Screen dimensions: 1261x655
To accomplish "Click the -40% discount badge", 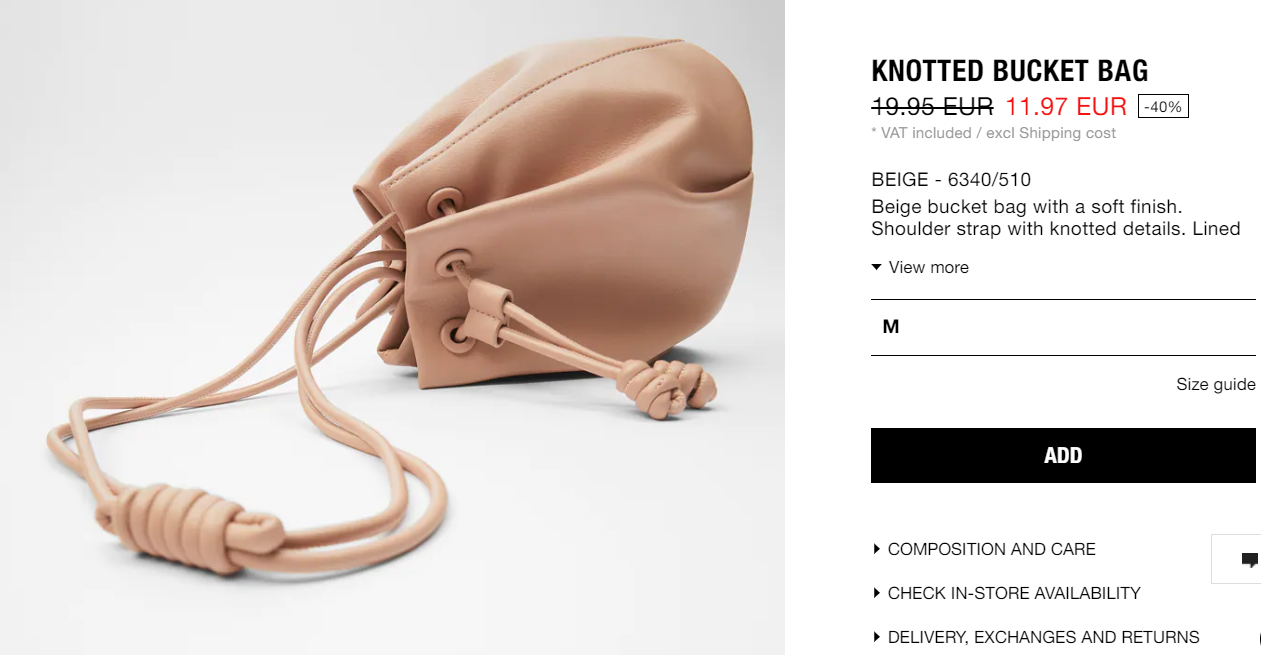I will pos(1163,106).
